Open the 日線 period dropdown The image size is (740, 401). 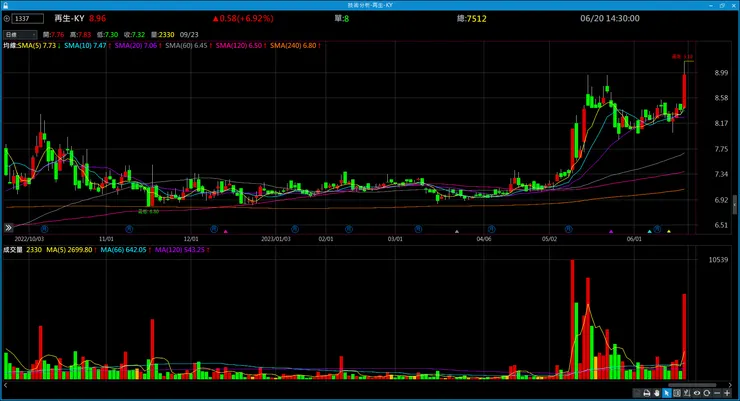(20, 35)
